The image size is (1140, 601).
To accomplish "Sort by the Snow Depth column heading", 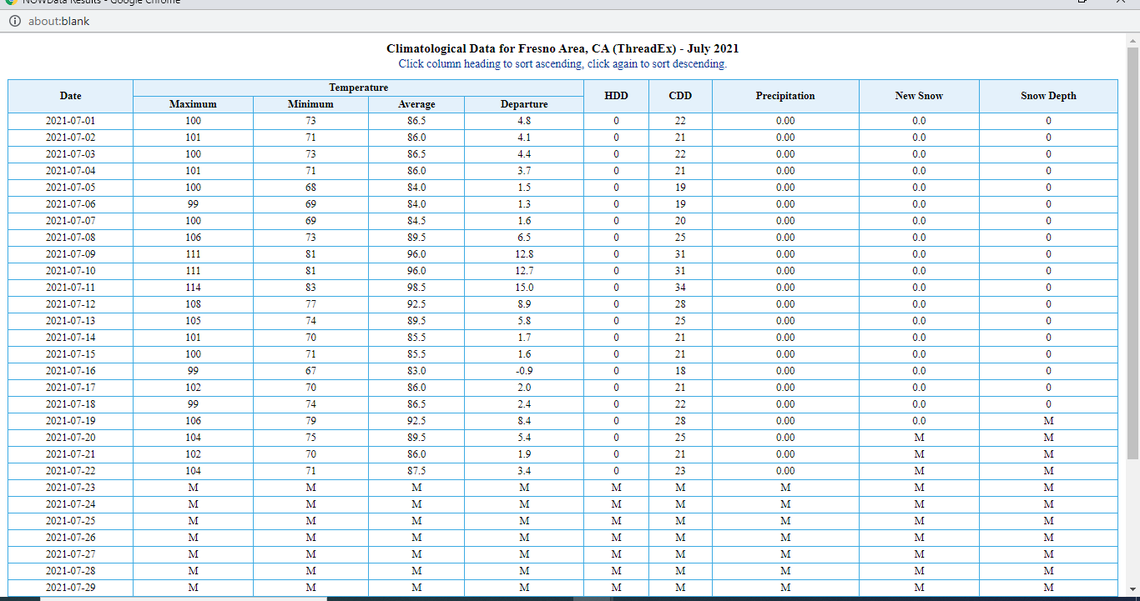I will (x=1048, y=95).
